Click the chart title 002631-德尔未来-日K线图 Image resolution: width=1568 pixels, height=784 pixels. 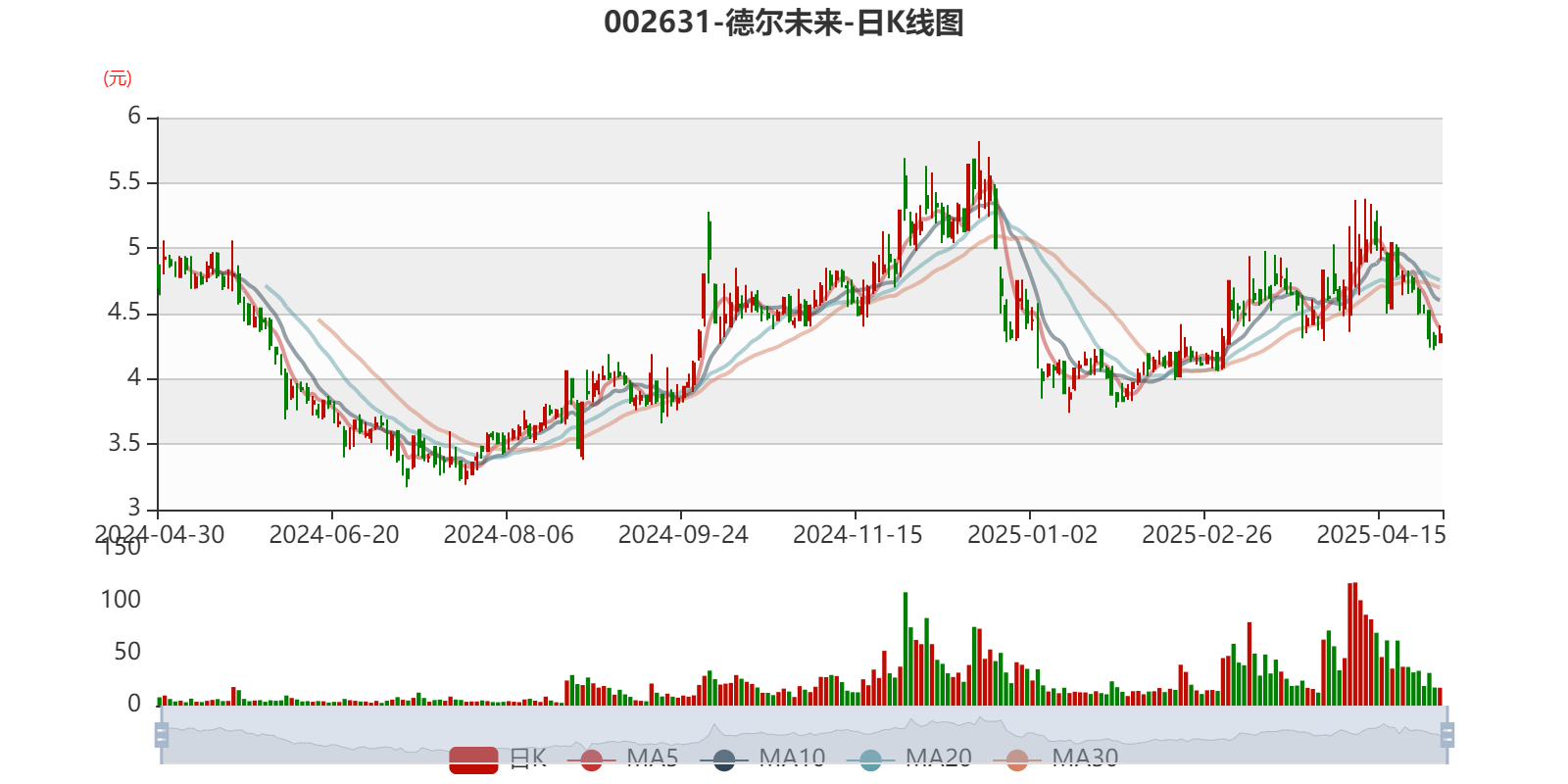784,22
